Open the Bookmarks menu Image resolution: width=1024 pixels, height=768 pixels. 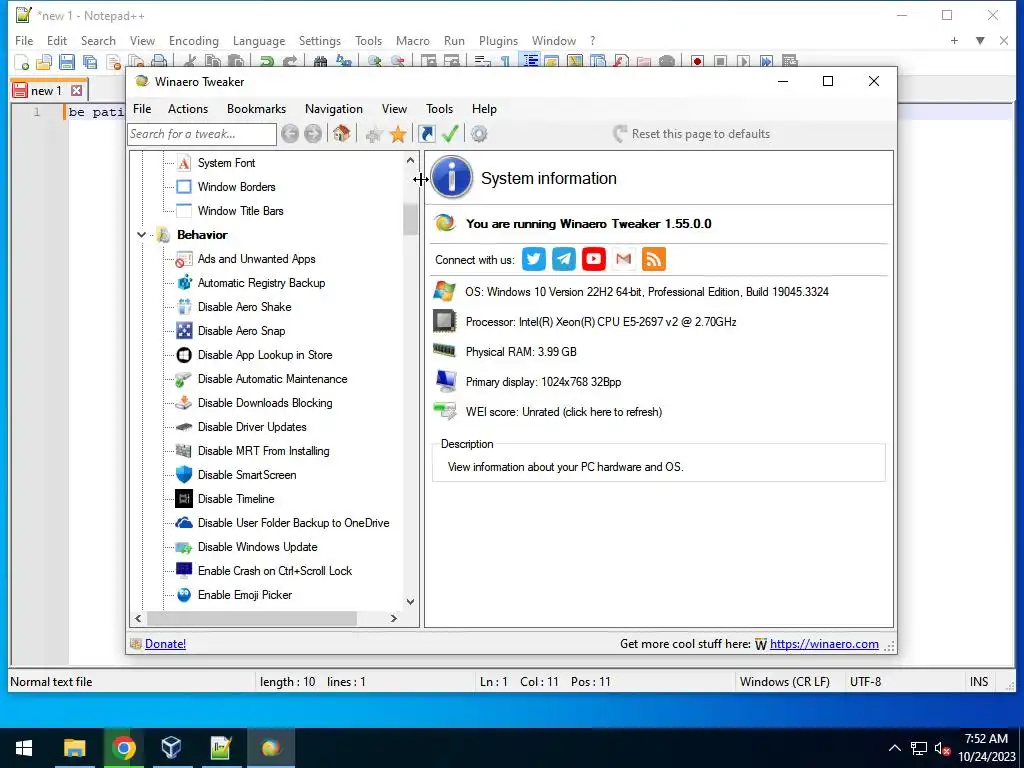click(257, 109)
